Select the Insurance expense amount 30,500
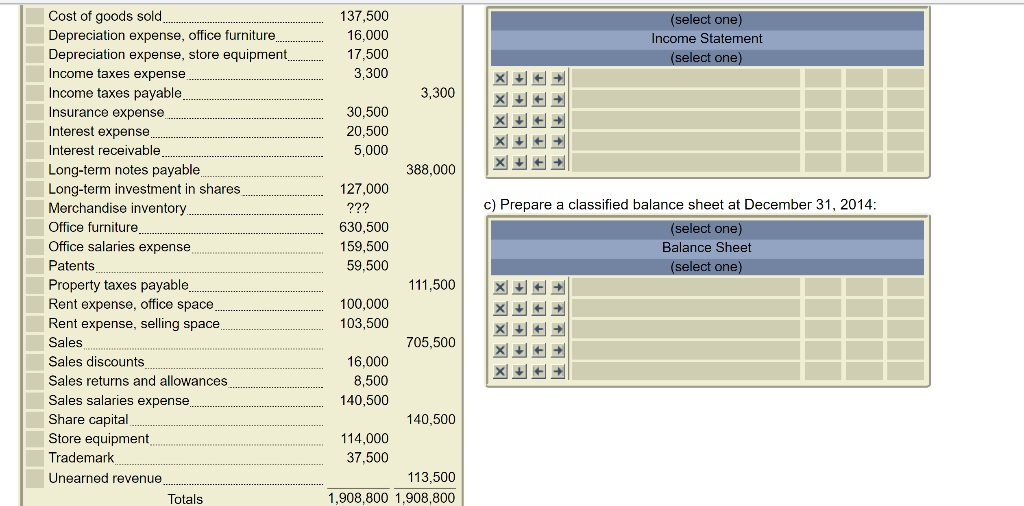The image size is (1024, 506). pyautogui.click(x=367, y=112)
